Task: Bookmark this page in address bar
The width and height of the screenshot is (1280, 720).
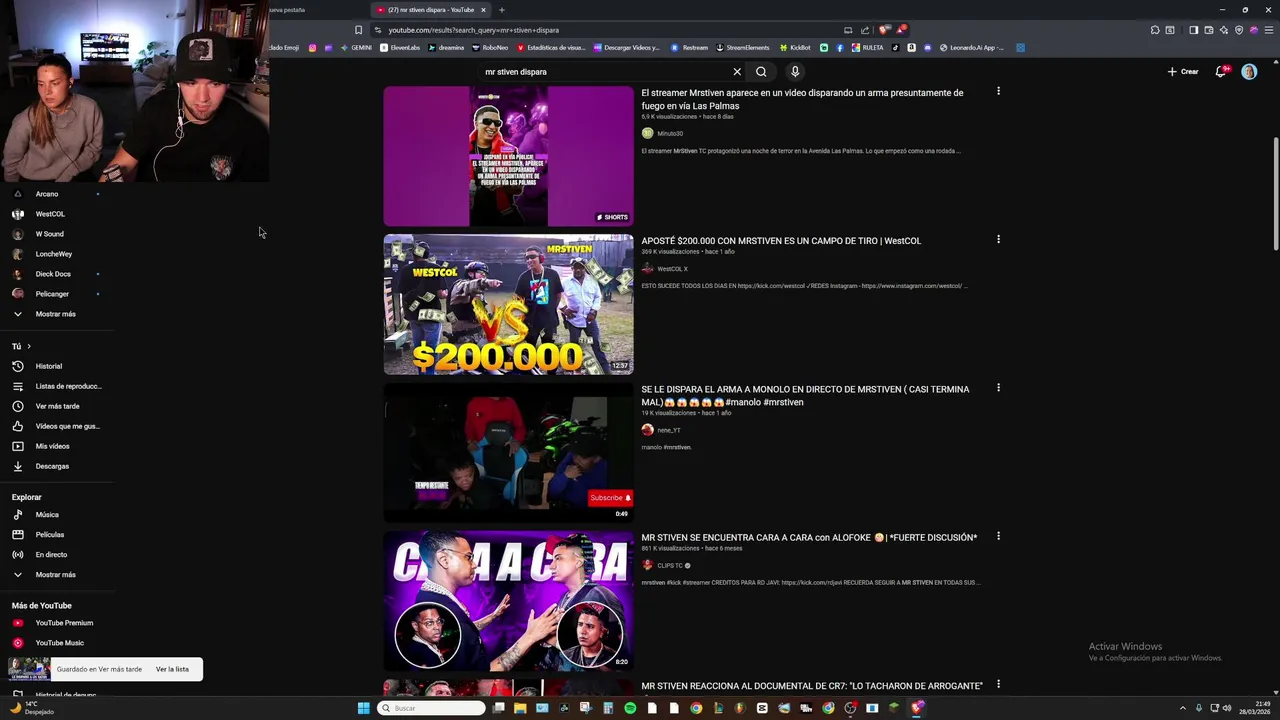Action: (x=358, y=30)
